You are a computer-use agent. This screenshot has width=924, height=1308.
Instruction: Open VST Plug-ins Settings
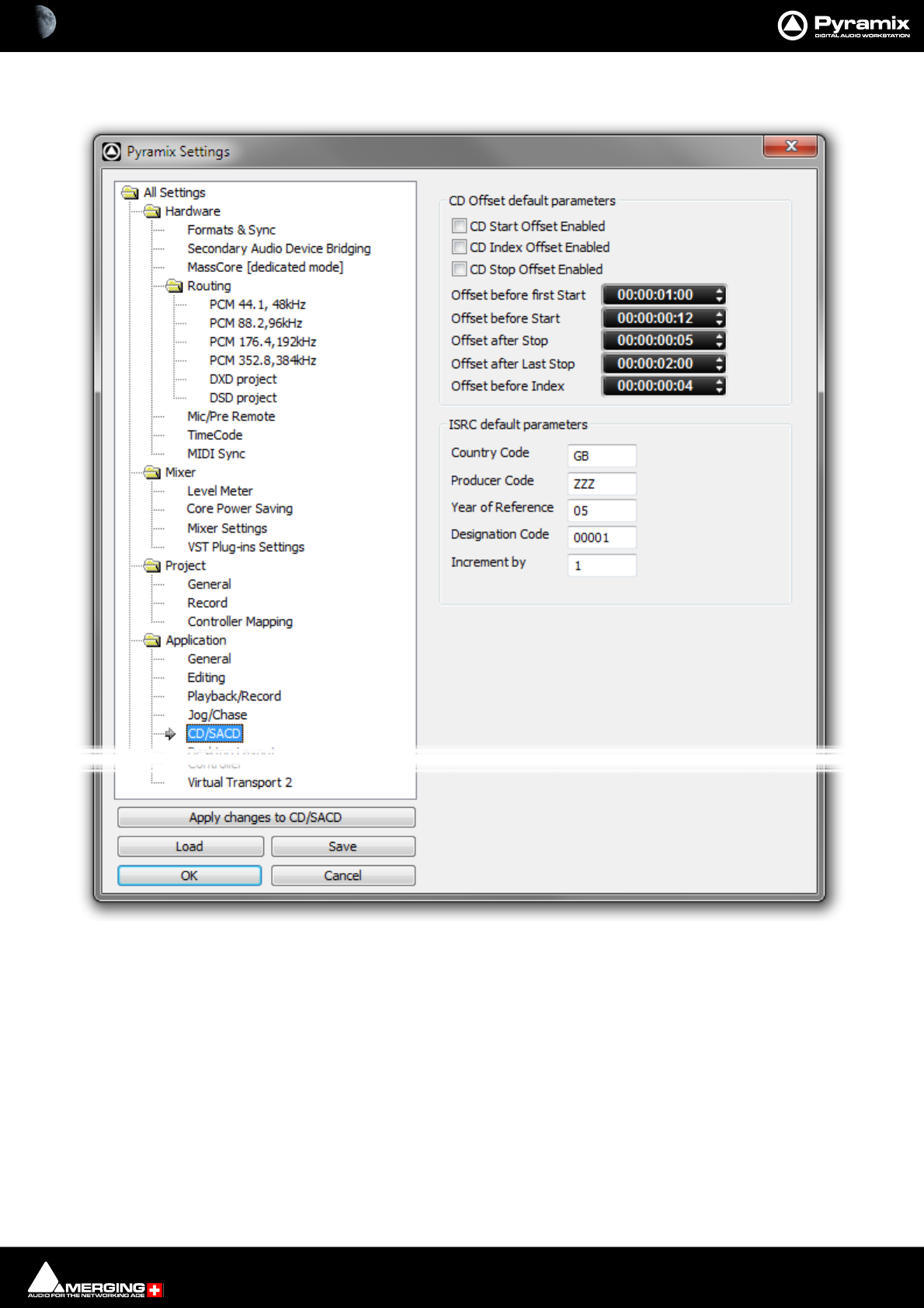click(245, 547)
